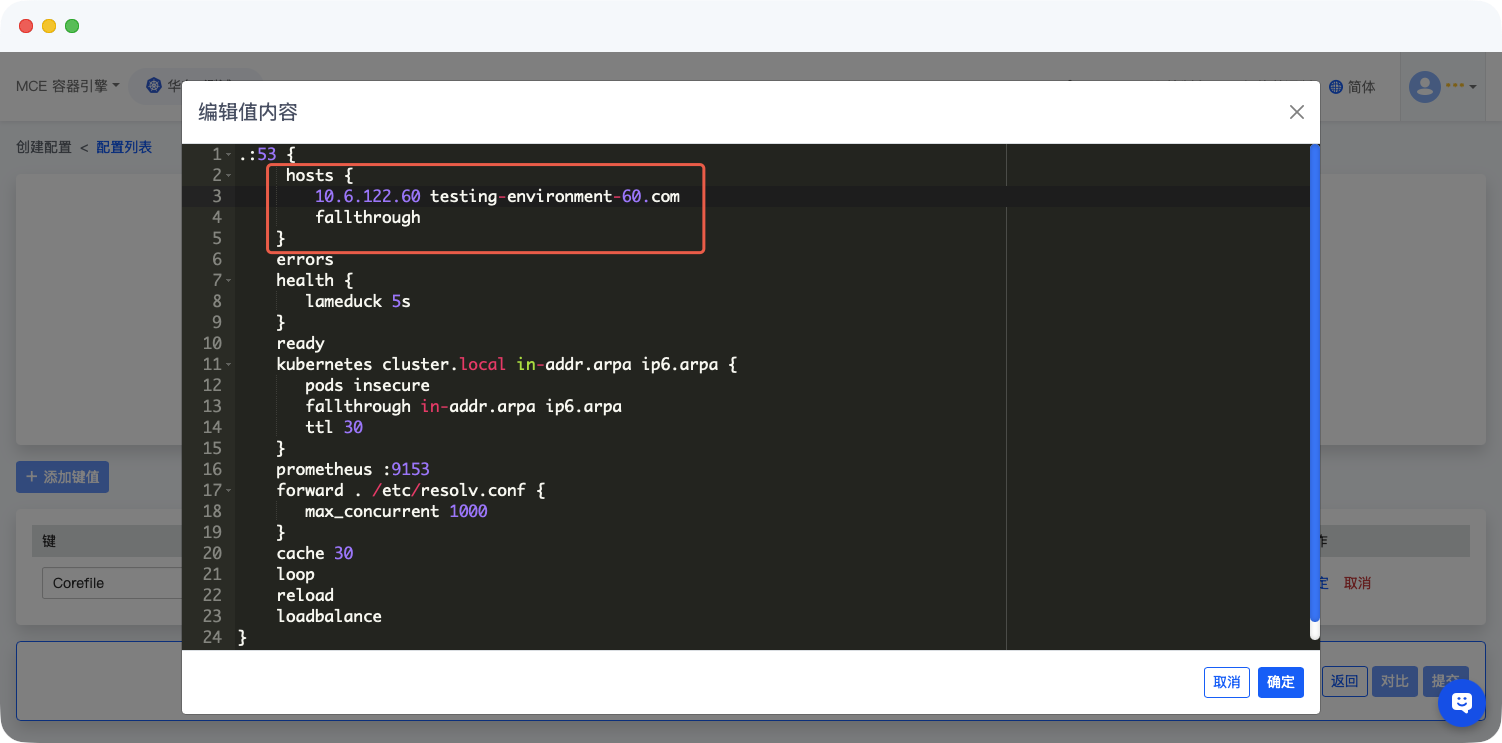Screen dimensions: 1502x743
Task: Open the MCE 容器引擎 dropdown menu
Action: click(x=68, y=87)
